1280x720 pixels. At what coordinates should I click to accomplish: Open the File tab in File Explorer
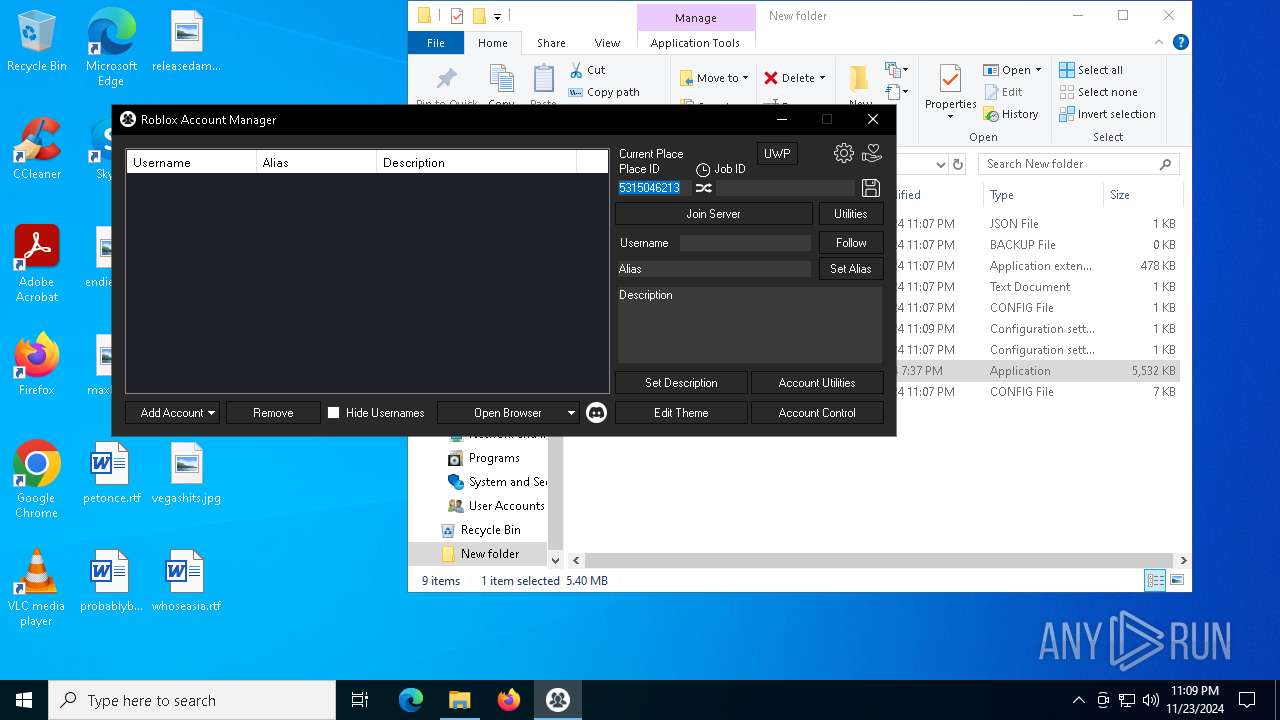(x=436, y=43)
